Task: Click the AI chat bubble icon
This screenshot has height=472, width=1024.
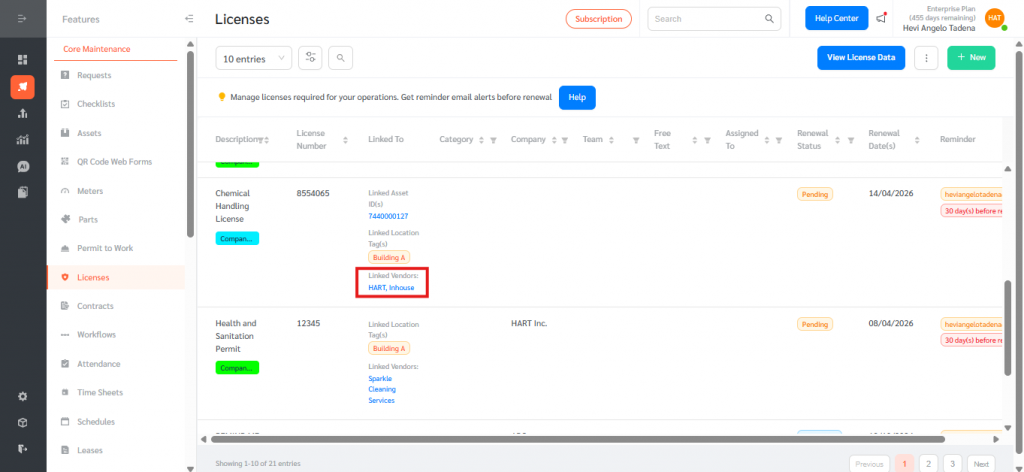Action: tap(22, 166)
